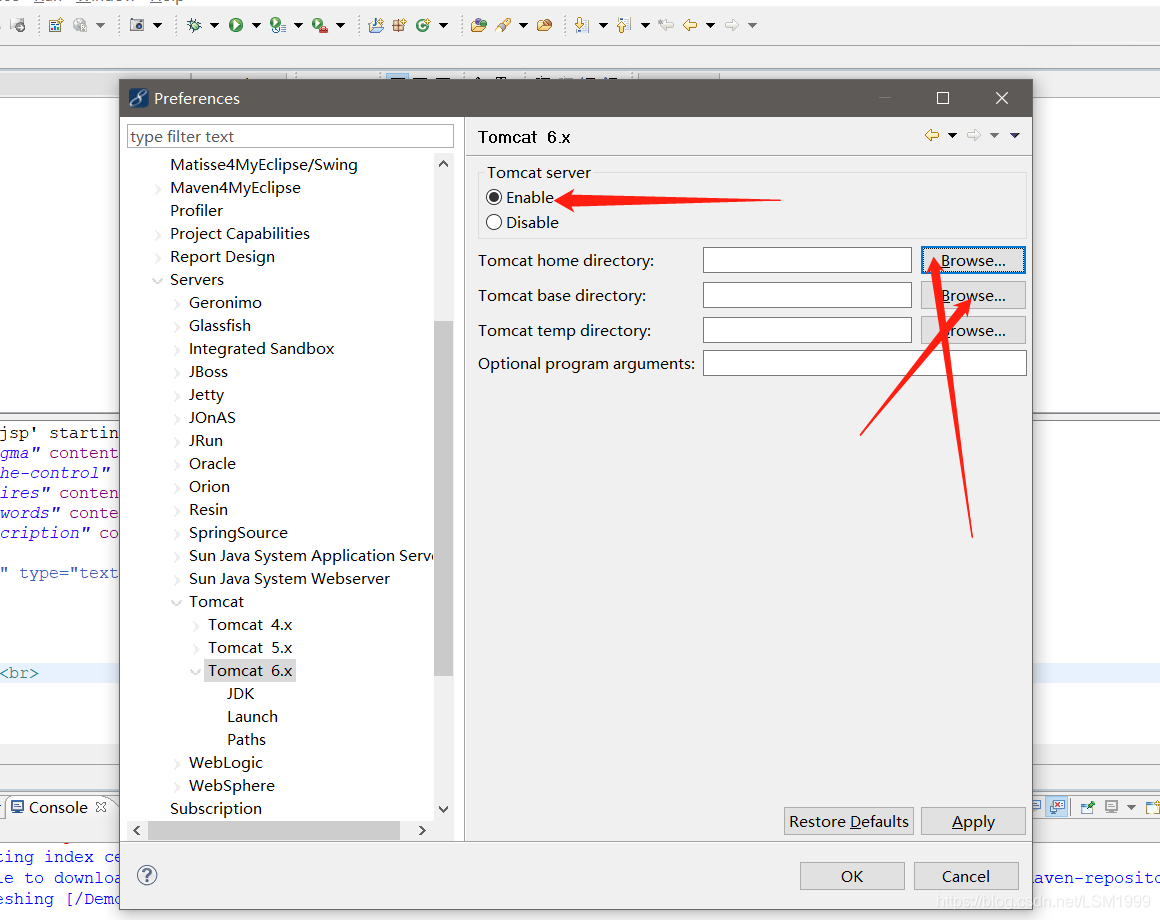This screenshot has height=920, width=1160.
Task: Click the Restore Defaults button
Action: pyautogui.click(x=849, y=821)
